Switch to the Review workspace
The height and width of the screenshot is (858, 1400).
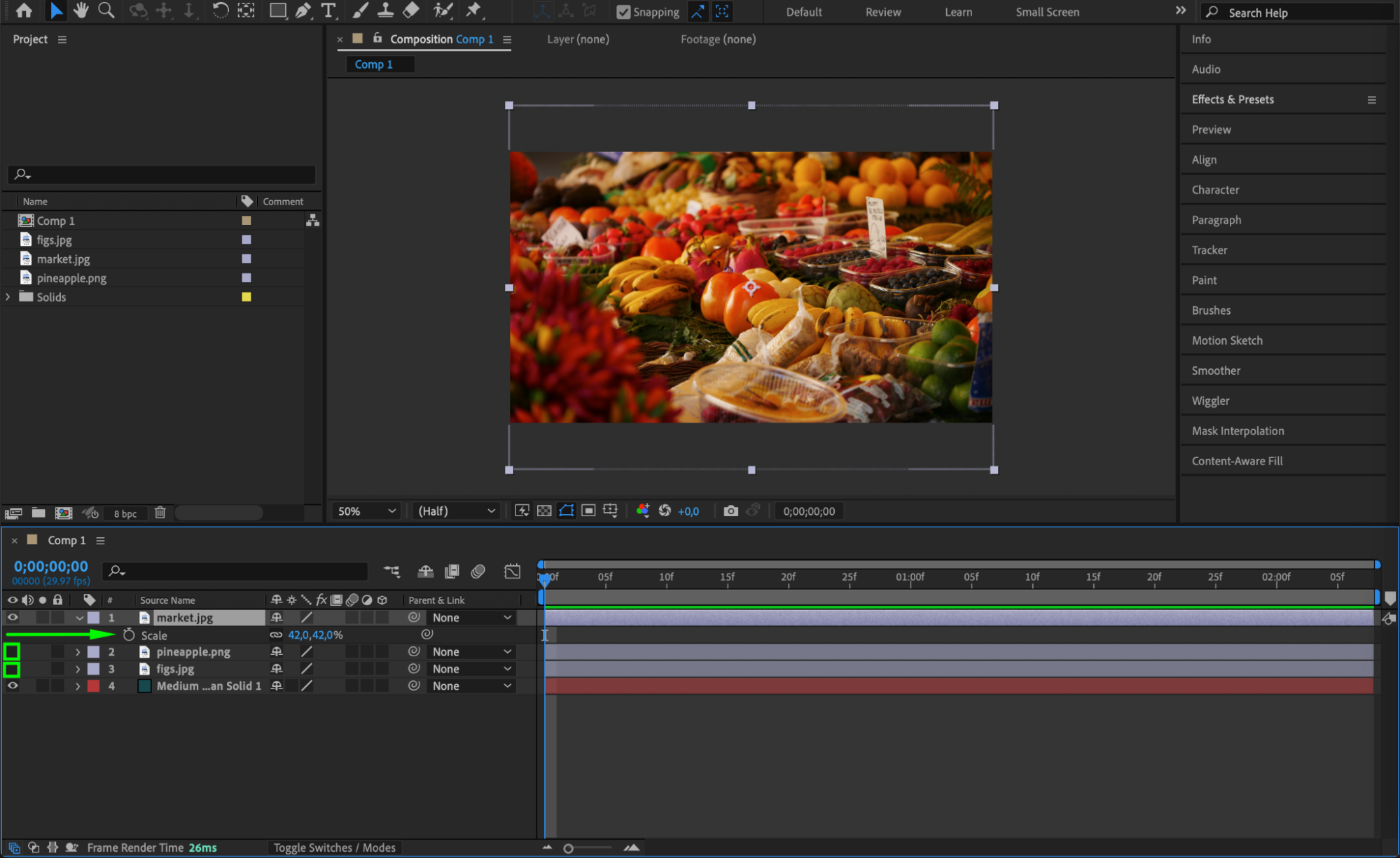click(882, 12)
